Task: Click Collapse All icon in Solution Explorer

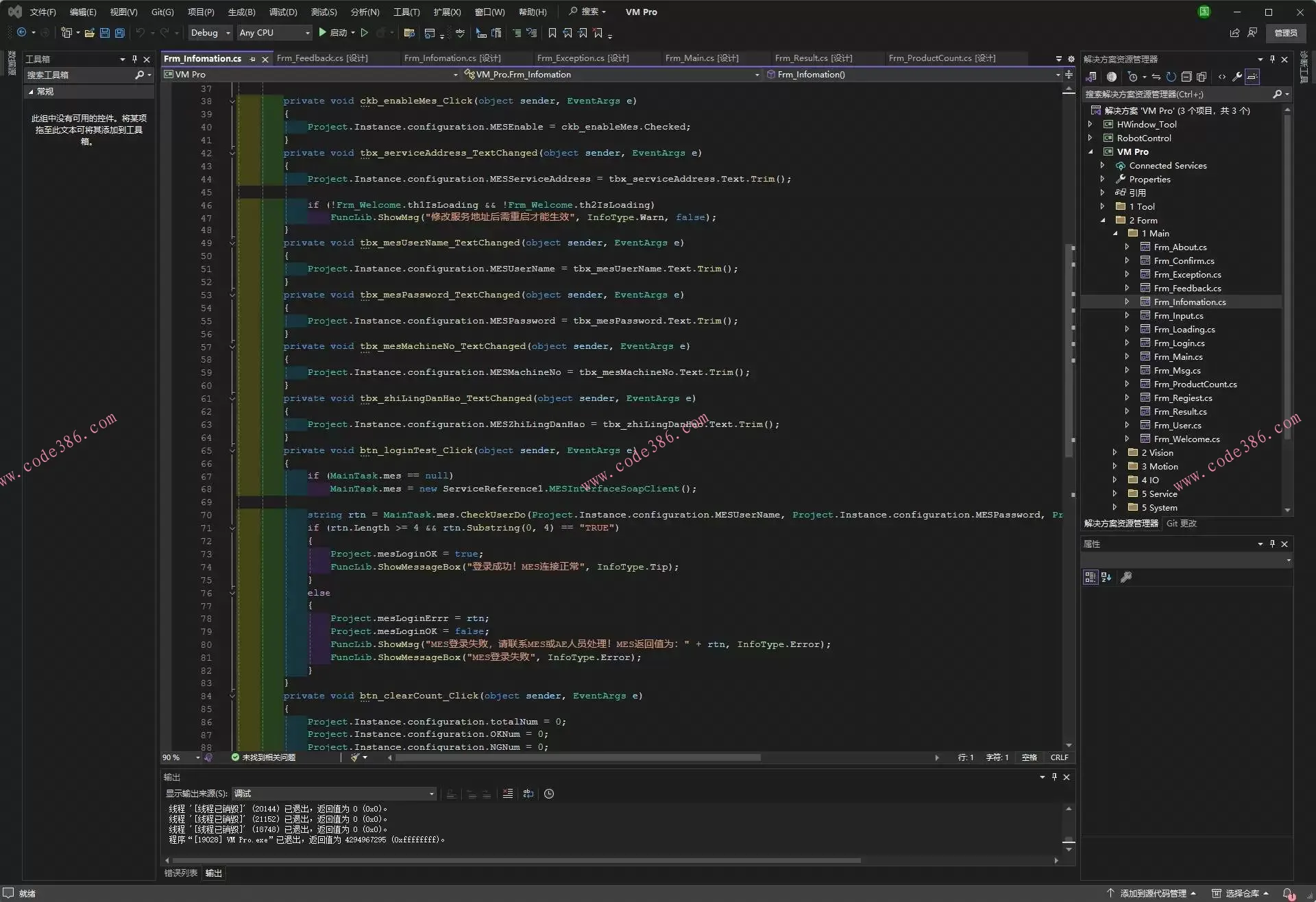Action: tap(1186, 77)
